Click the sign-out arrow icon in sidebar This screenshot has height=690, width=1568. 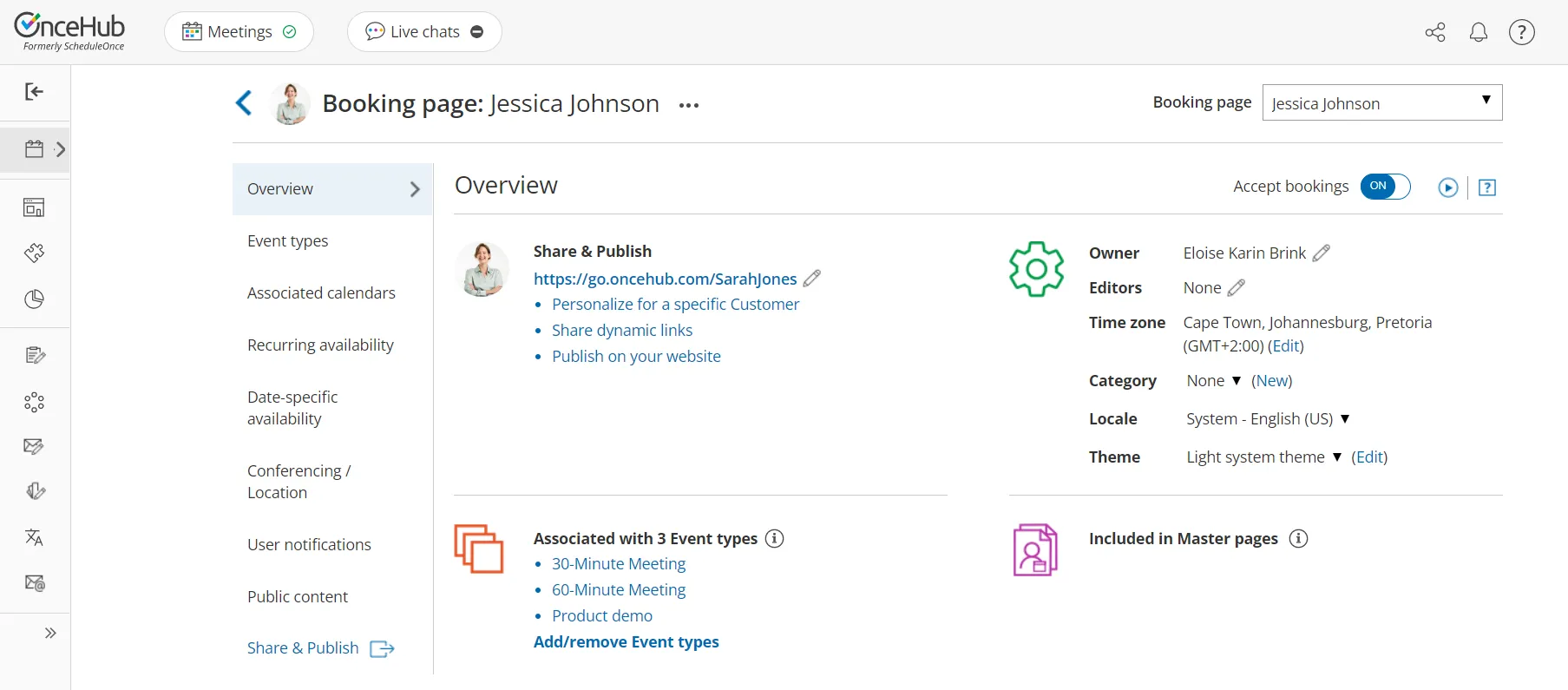coord(34,92)
